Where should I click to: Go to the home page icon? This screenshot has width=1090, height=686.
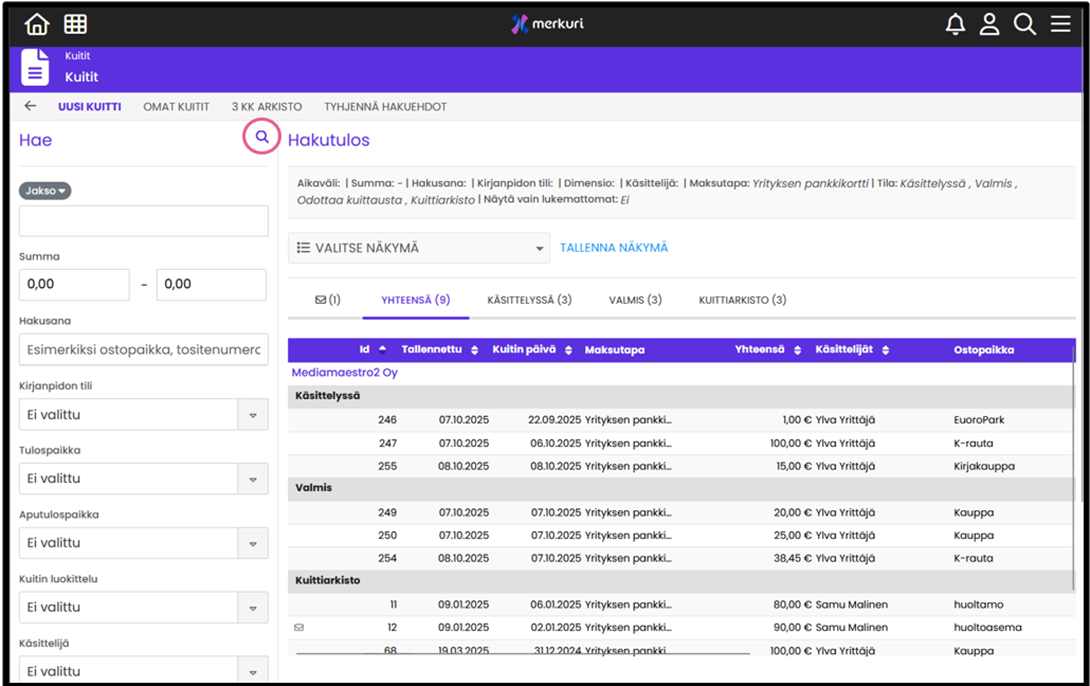coord(37,25)
